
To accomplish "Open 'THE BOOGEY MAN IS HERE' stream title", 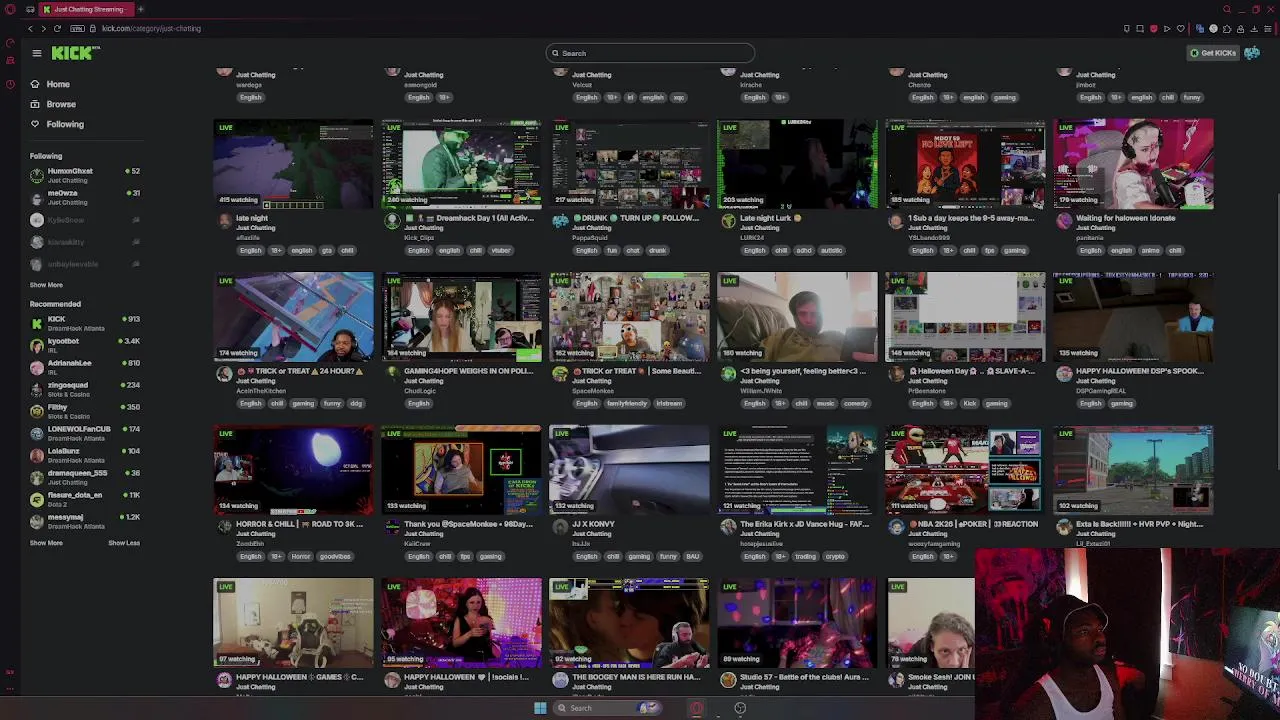I will [x=636, y=677].
